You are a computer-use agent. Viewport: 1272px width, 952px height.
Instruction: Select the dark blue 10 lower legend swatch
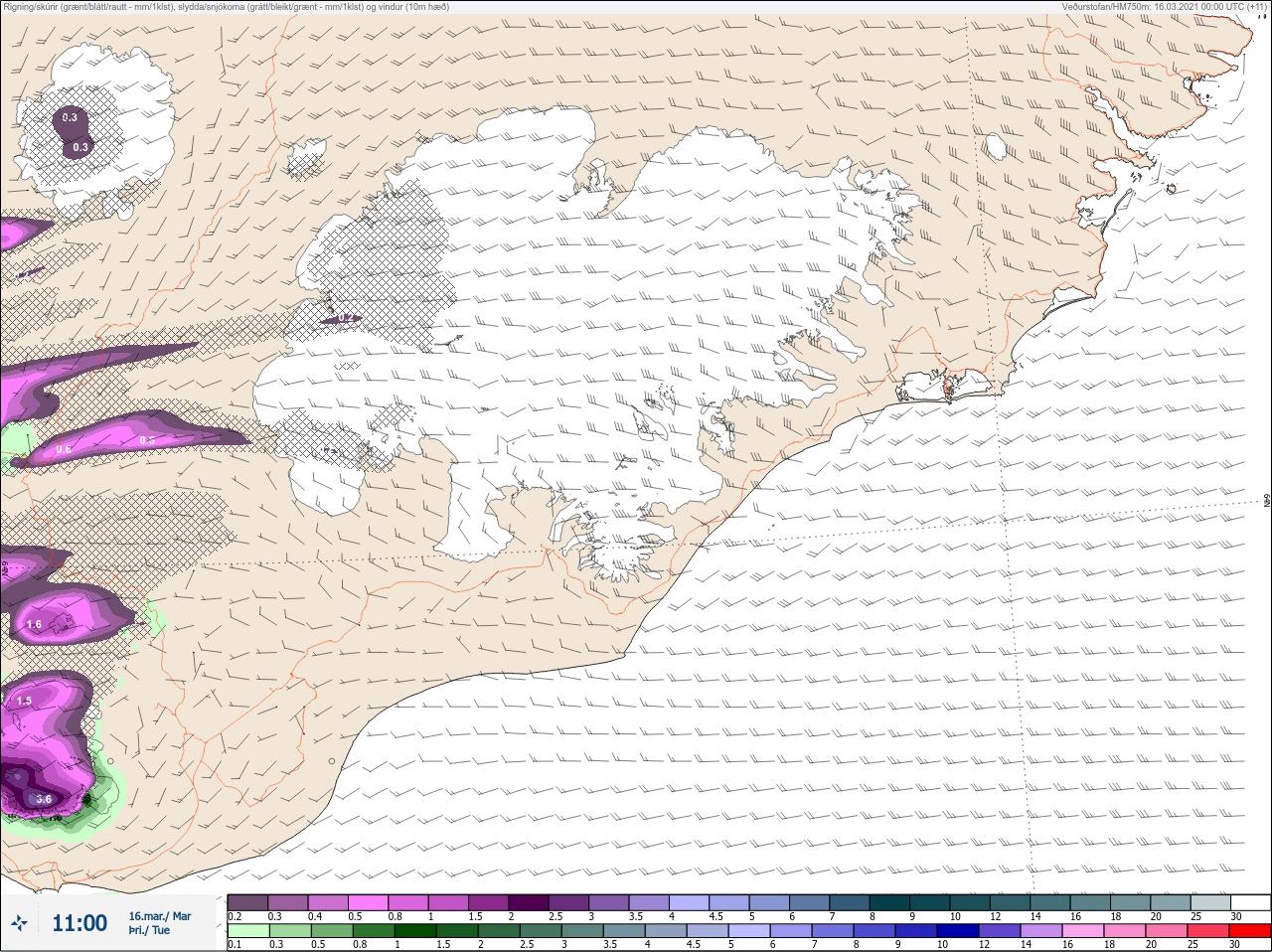click(958, 931)
